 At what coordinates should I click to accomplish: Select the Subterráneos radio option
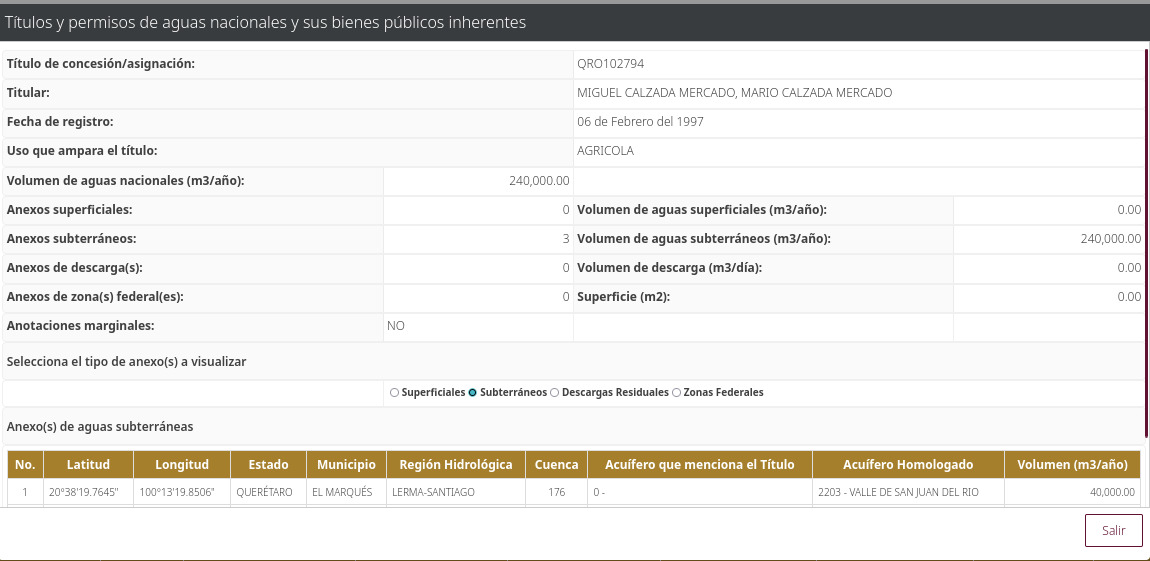tap(472, 393)
